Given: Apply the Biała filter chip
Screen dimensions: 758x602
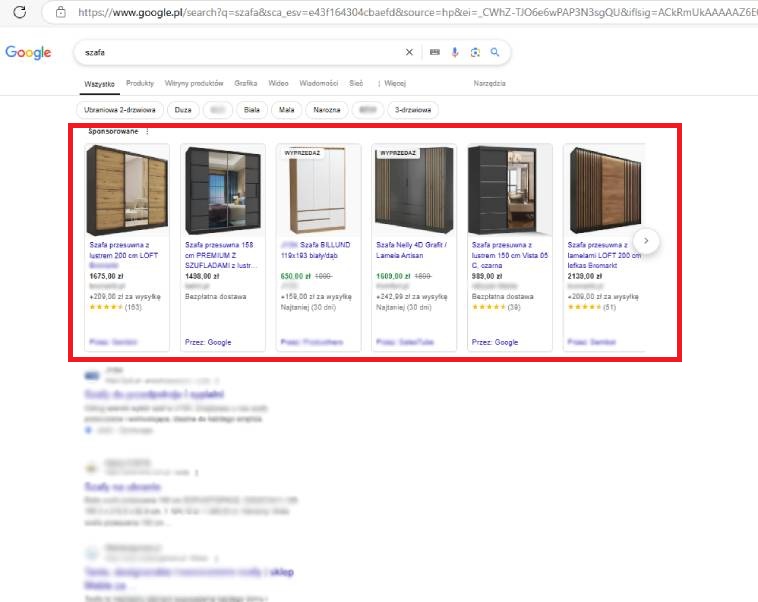Looking at the screenshot, I should 252,110.
